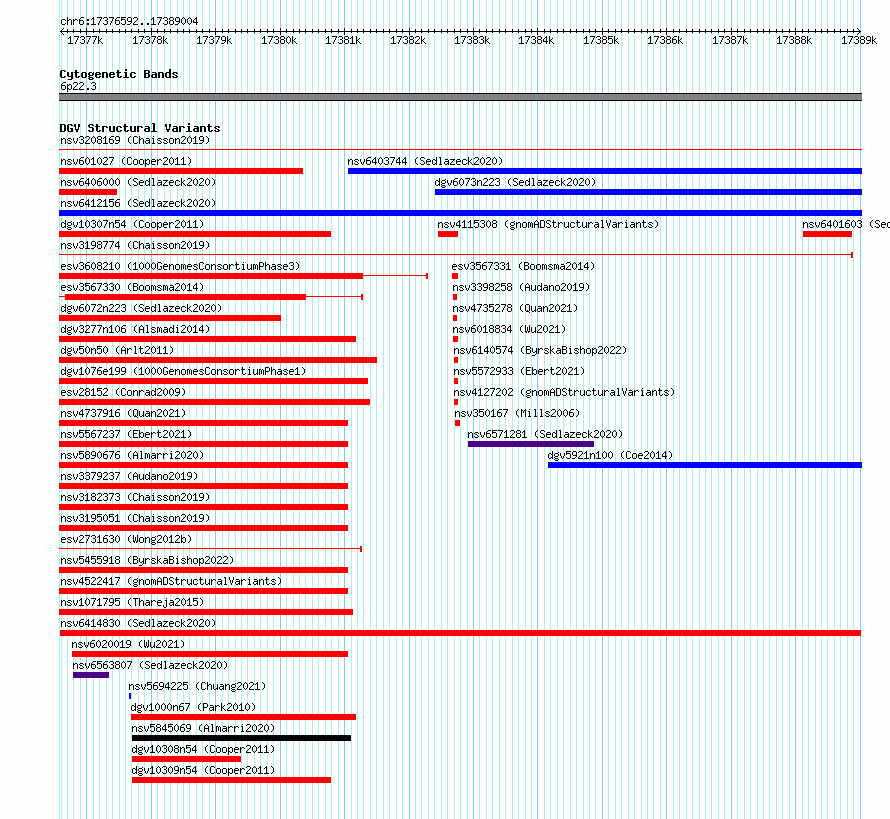Select dgv1076e199 (1000GenomesConsortiumPhase1) label
890x819 pixels.
coord(183,371)
